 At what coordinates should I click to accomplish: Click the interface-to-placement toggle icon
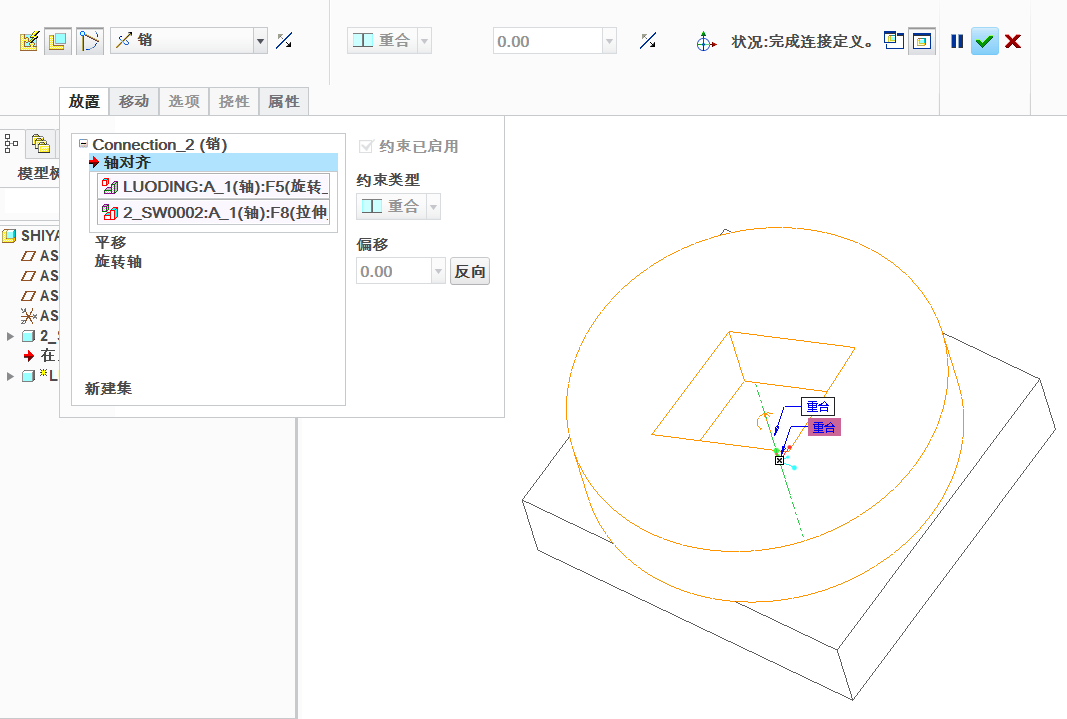pos(29,41)
